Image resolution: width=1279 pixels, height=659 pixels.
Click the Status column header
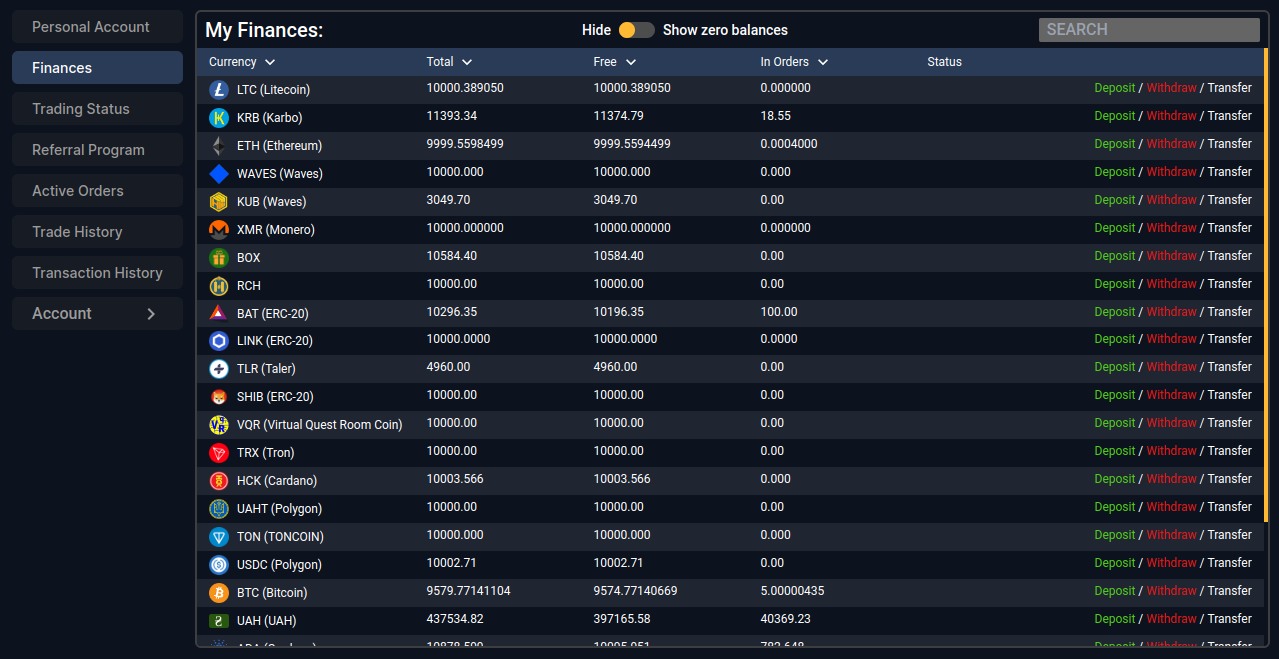(x=944, y=62)
